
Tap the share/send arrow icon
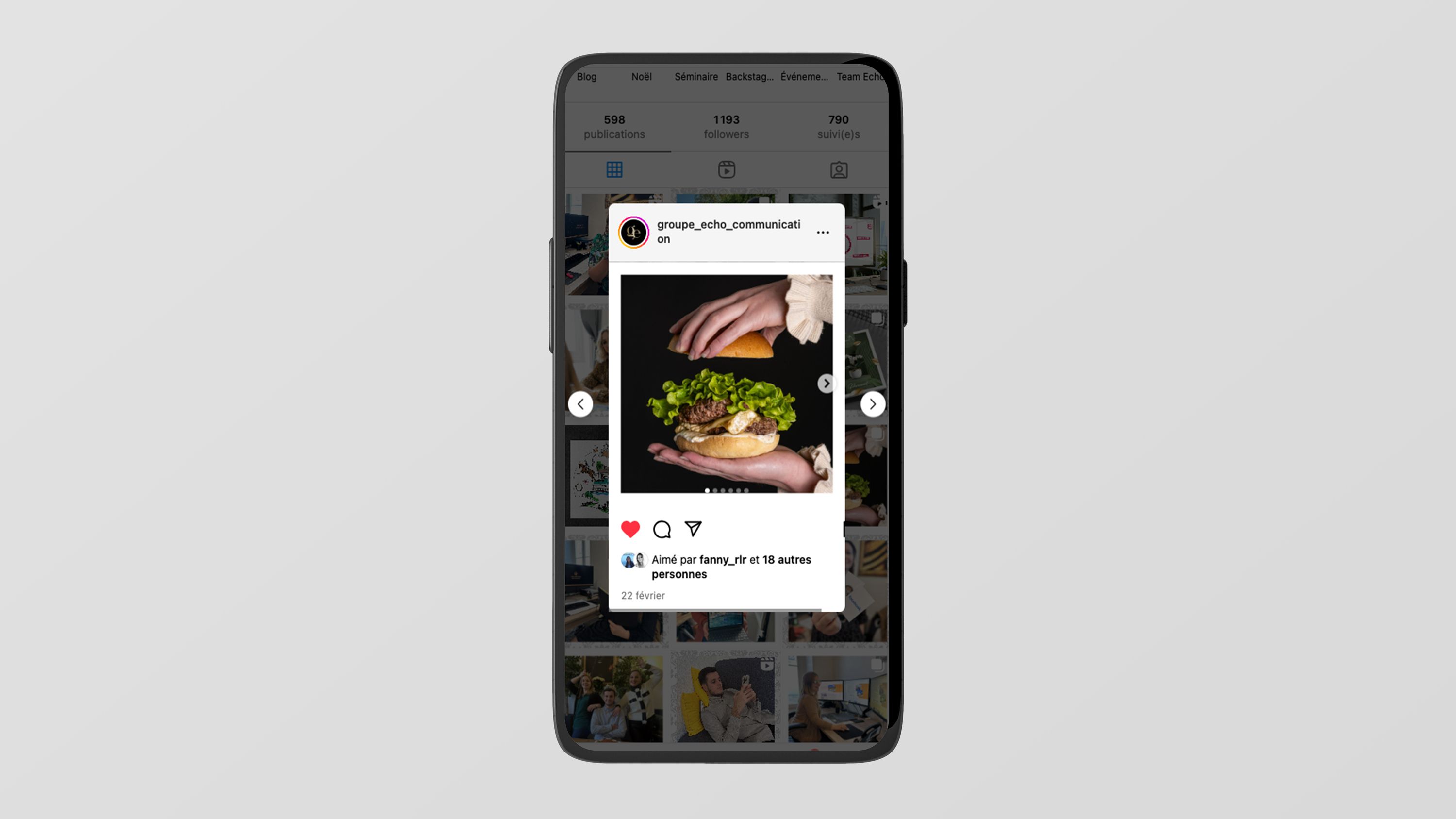click(x=693, y=528)
